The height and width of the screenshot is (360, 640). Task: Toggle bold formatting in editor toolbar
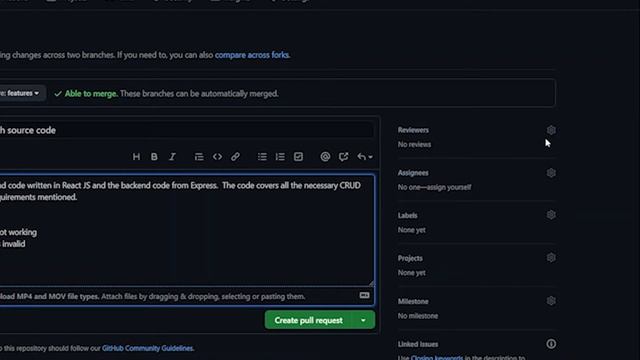coord(154,157)
